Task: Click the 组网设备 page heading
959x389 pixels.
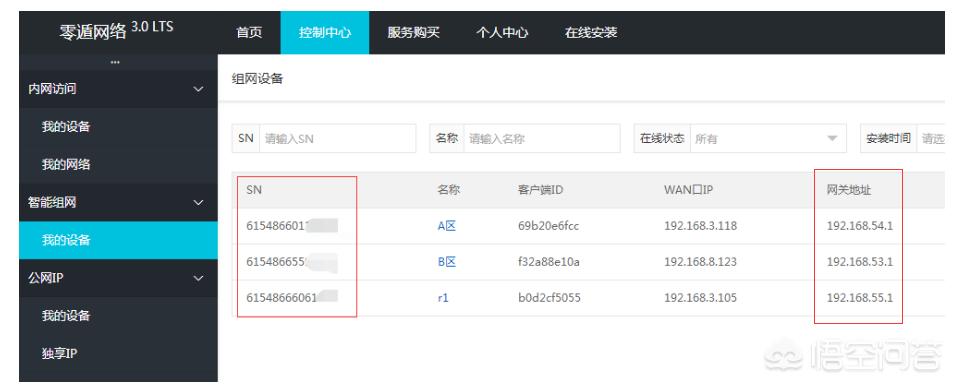Action: (257, 79)
